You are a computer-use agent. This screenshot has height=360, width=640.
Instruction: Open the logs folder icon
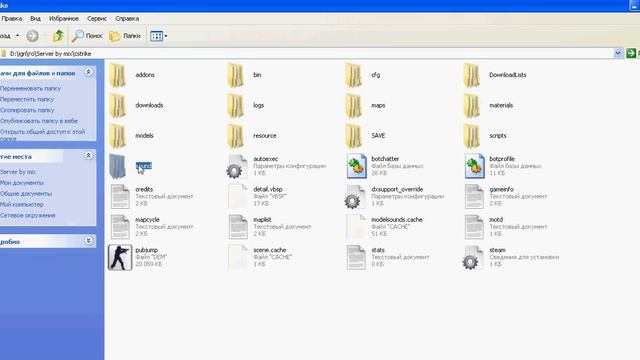236,106
